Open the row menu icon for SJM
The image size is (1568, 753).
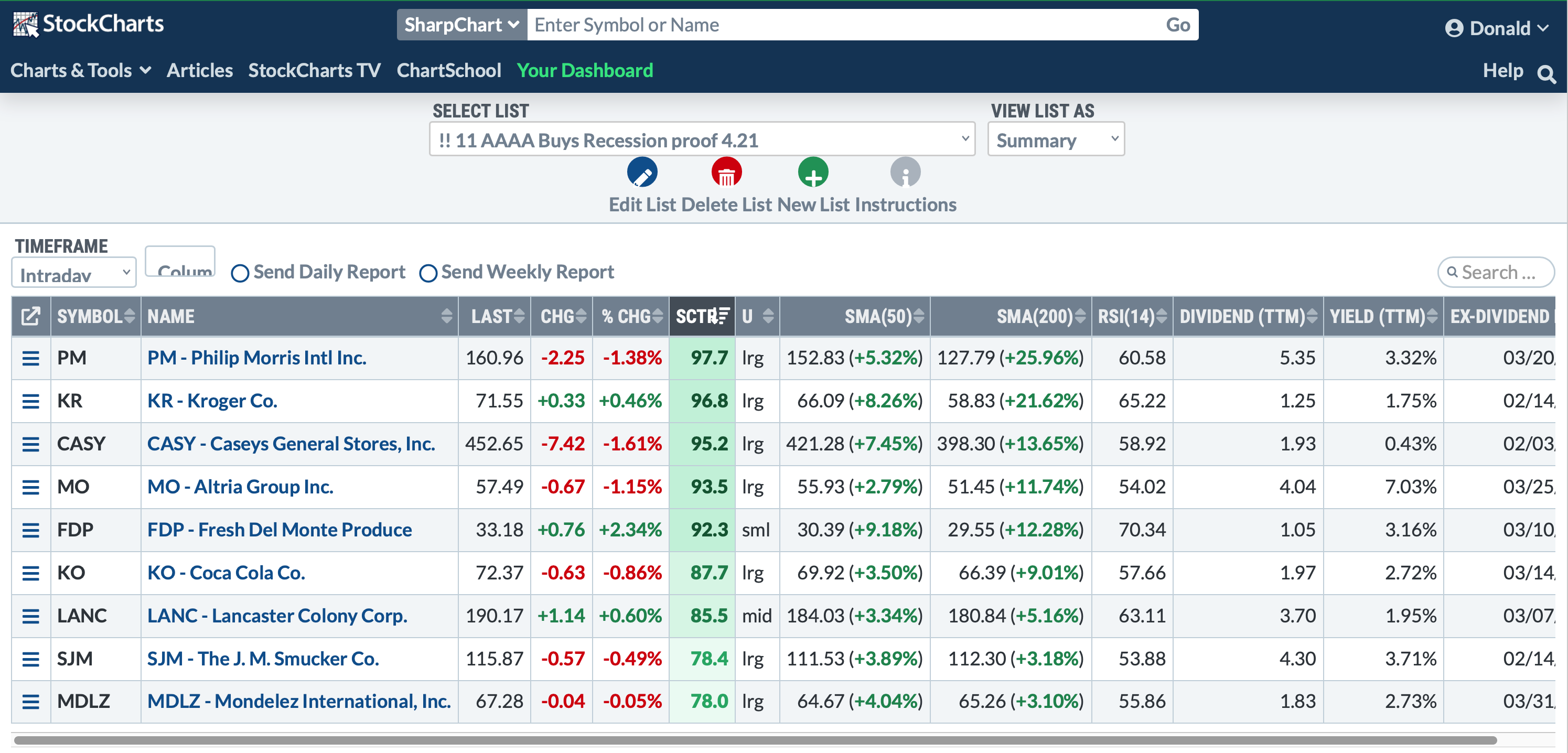(30, 659)
